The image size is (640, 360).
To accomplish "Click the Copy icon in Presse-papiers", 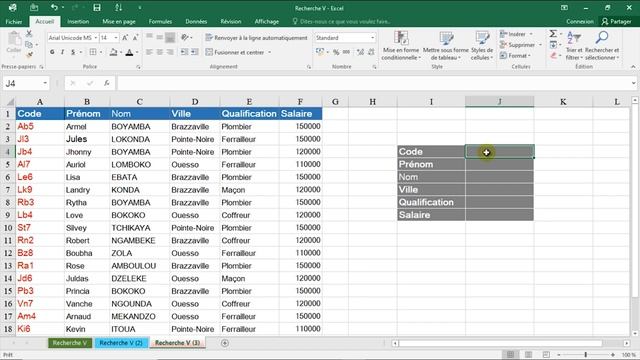I will pos(29,44).
